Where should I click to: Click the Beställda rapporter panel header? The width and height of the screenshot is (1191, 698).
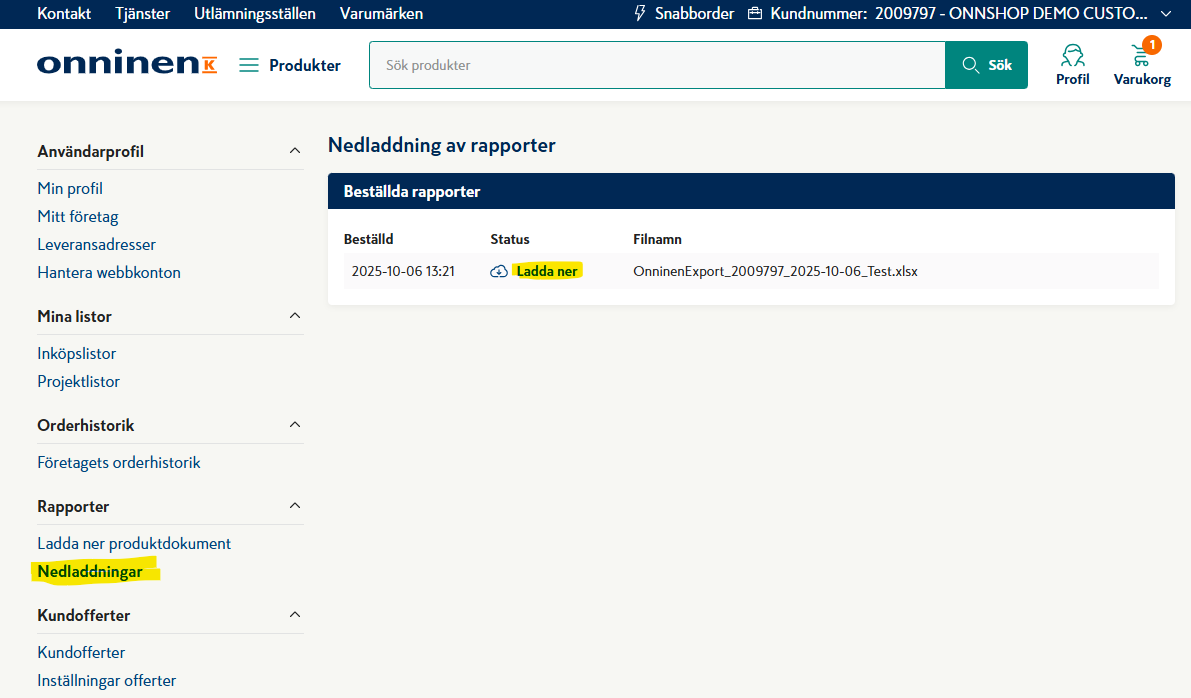click(x=751, y=191)
